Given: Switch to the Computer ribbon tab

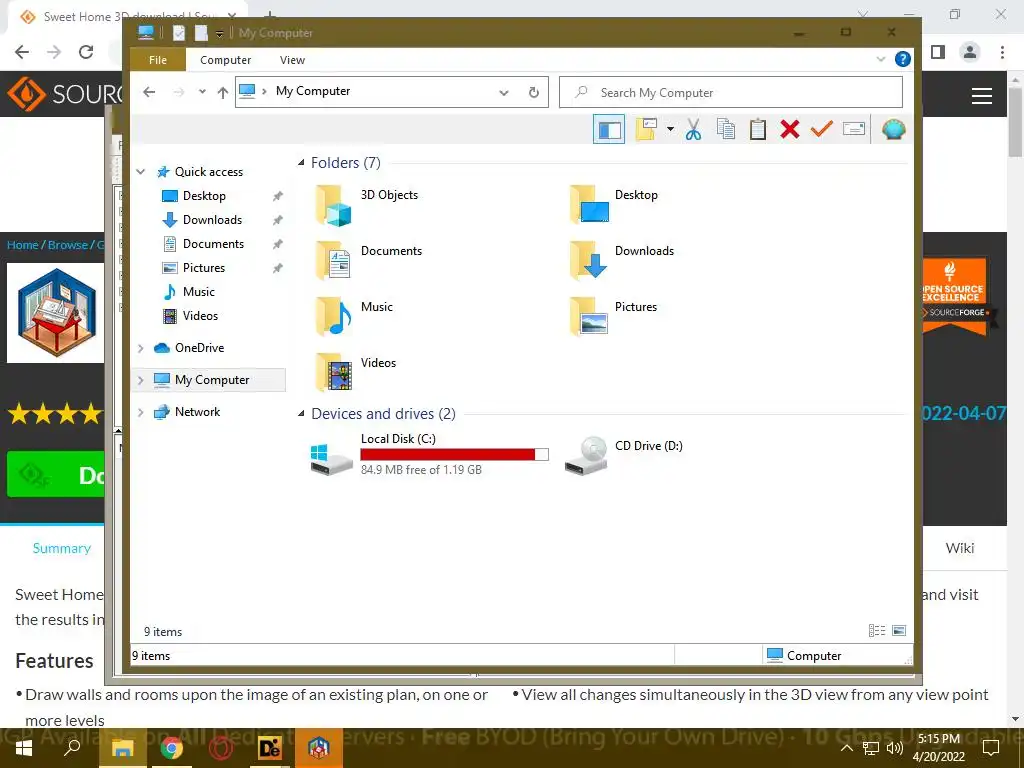Looking at the screenshot, I should point(225,59).
